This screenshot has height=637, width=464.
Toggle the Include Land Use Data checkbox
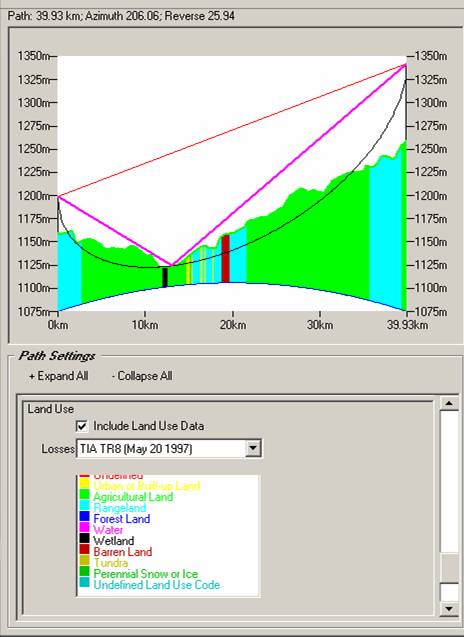pos(82,426)
